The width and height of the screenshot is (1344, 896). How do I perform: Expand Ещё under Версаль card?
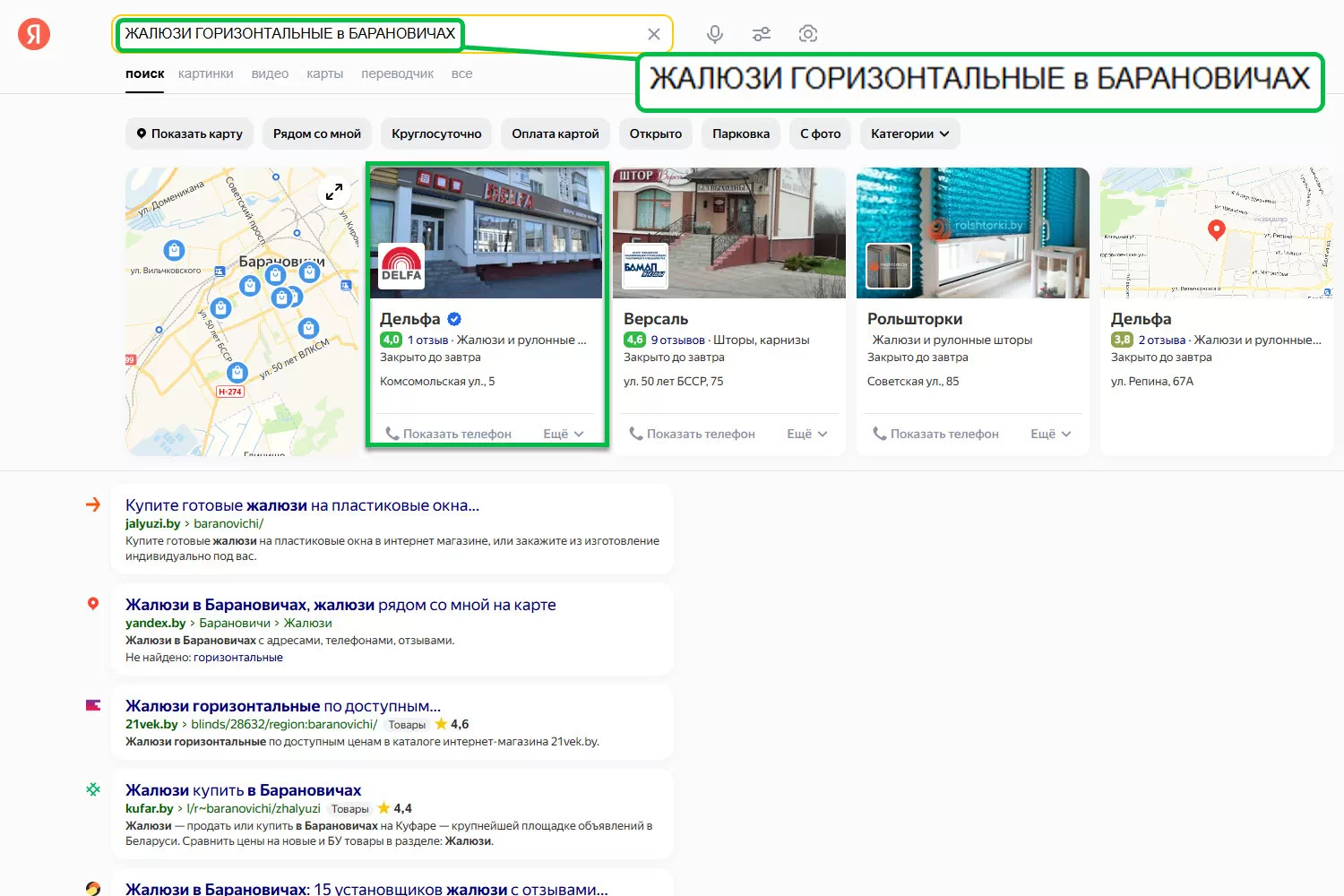(806, 434)
